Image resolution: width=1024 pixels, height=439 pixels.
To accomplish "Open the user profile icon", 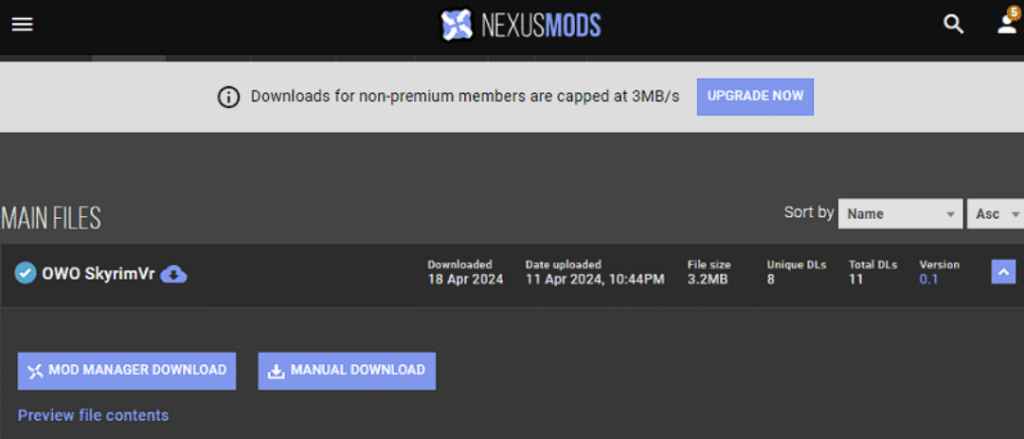I will coord(1006,25).
